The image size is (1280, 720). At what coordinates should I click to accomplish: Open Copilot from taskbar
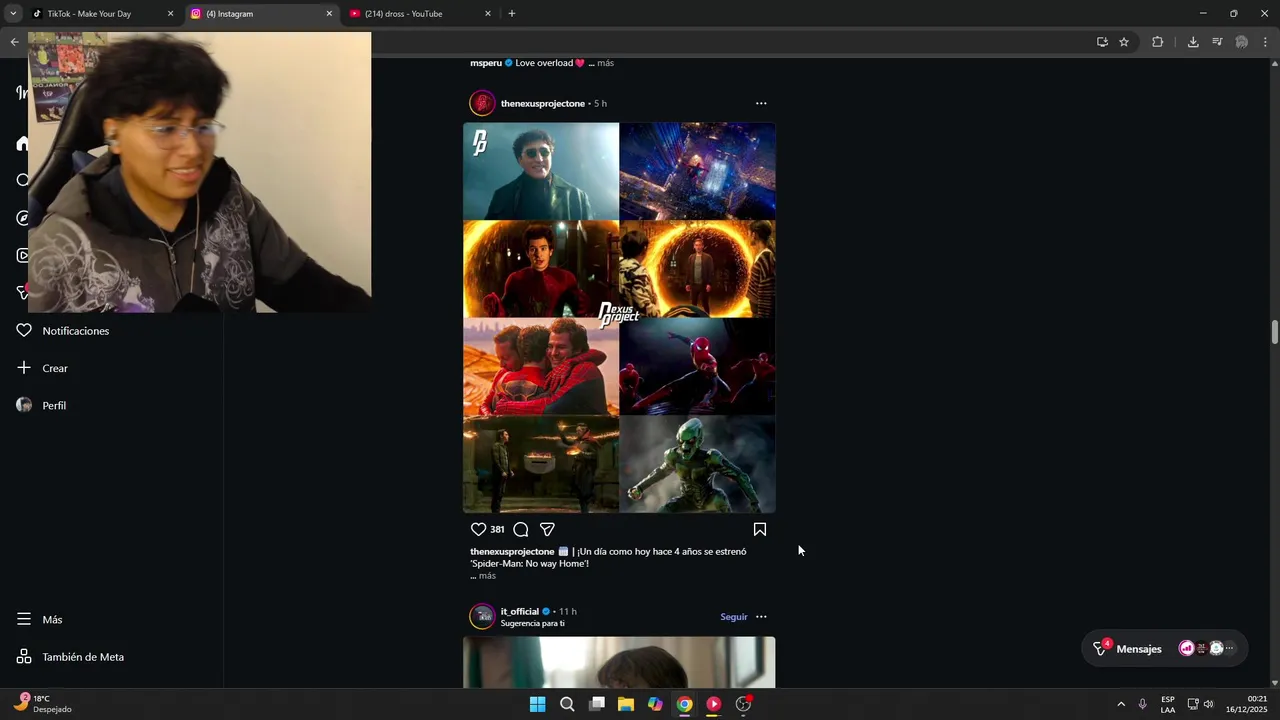(655, 704)
